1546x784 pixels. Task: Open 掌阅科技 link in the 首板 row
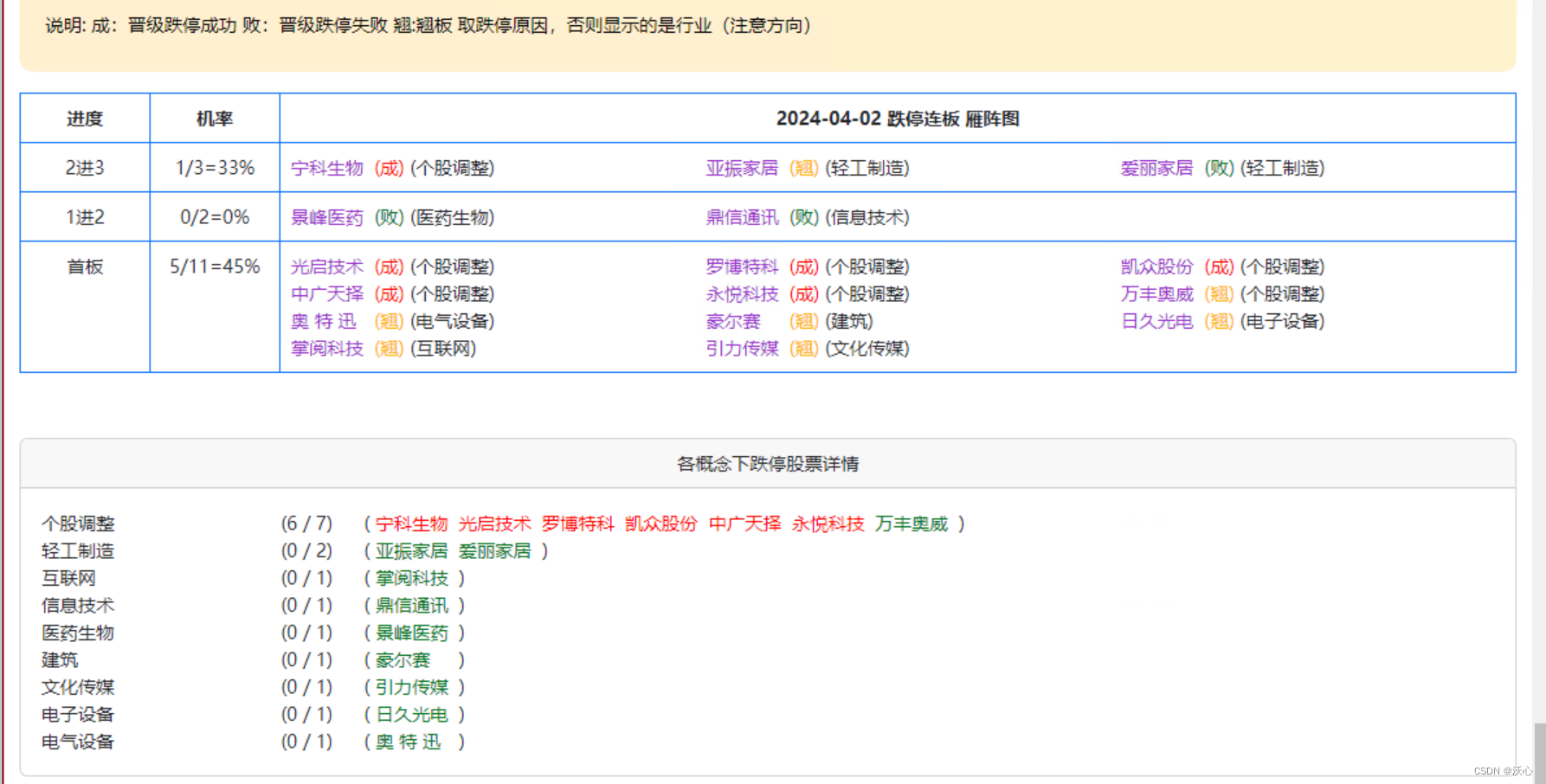tap(327, 349)
